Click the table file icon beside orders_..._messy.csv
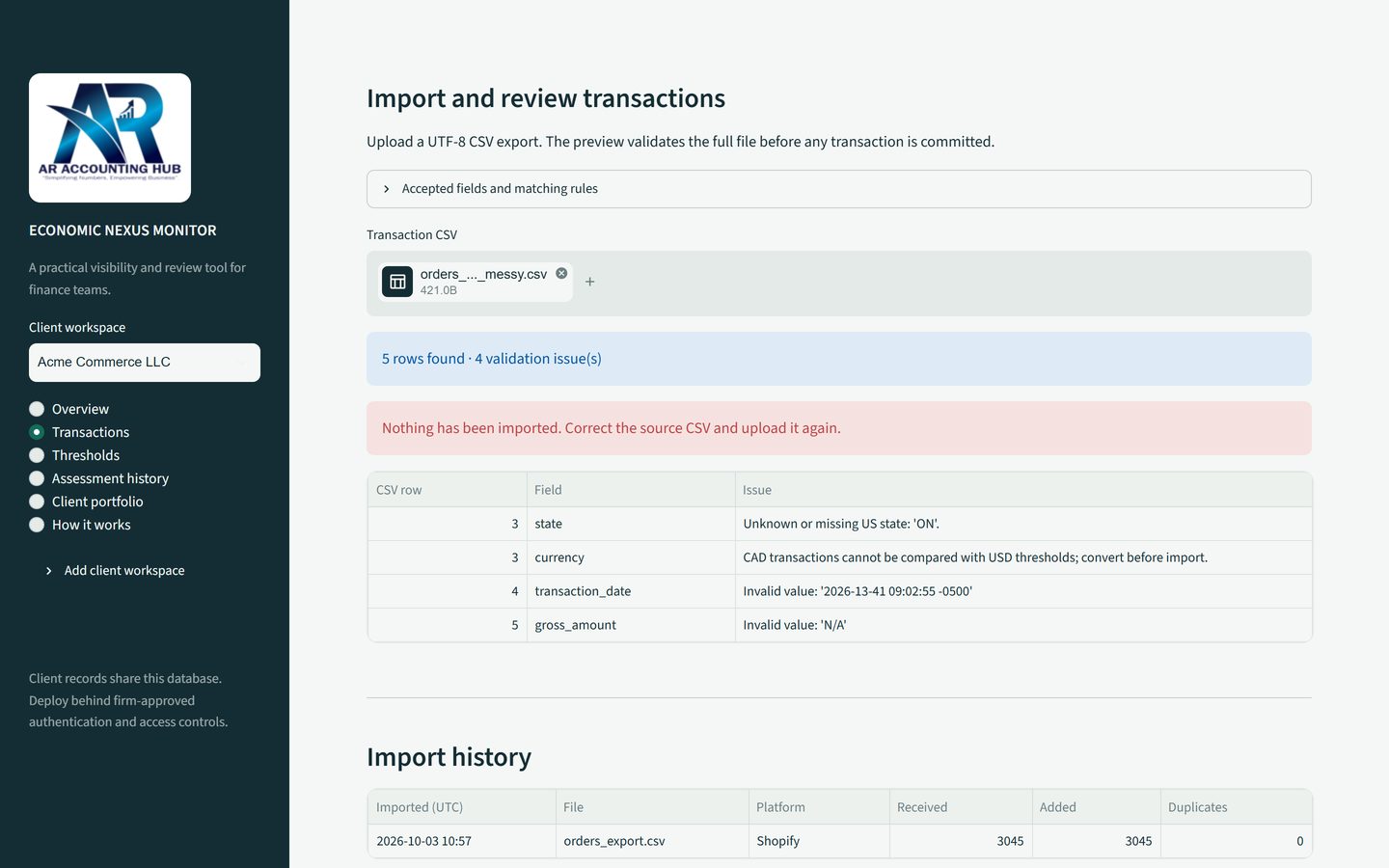This screenshot has width=1389, height=868. (x=397, y=282)
